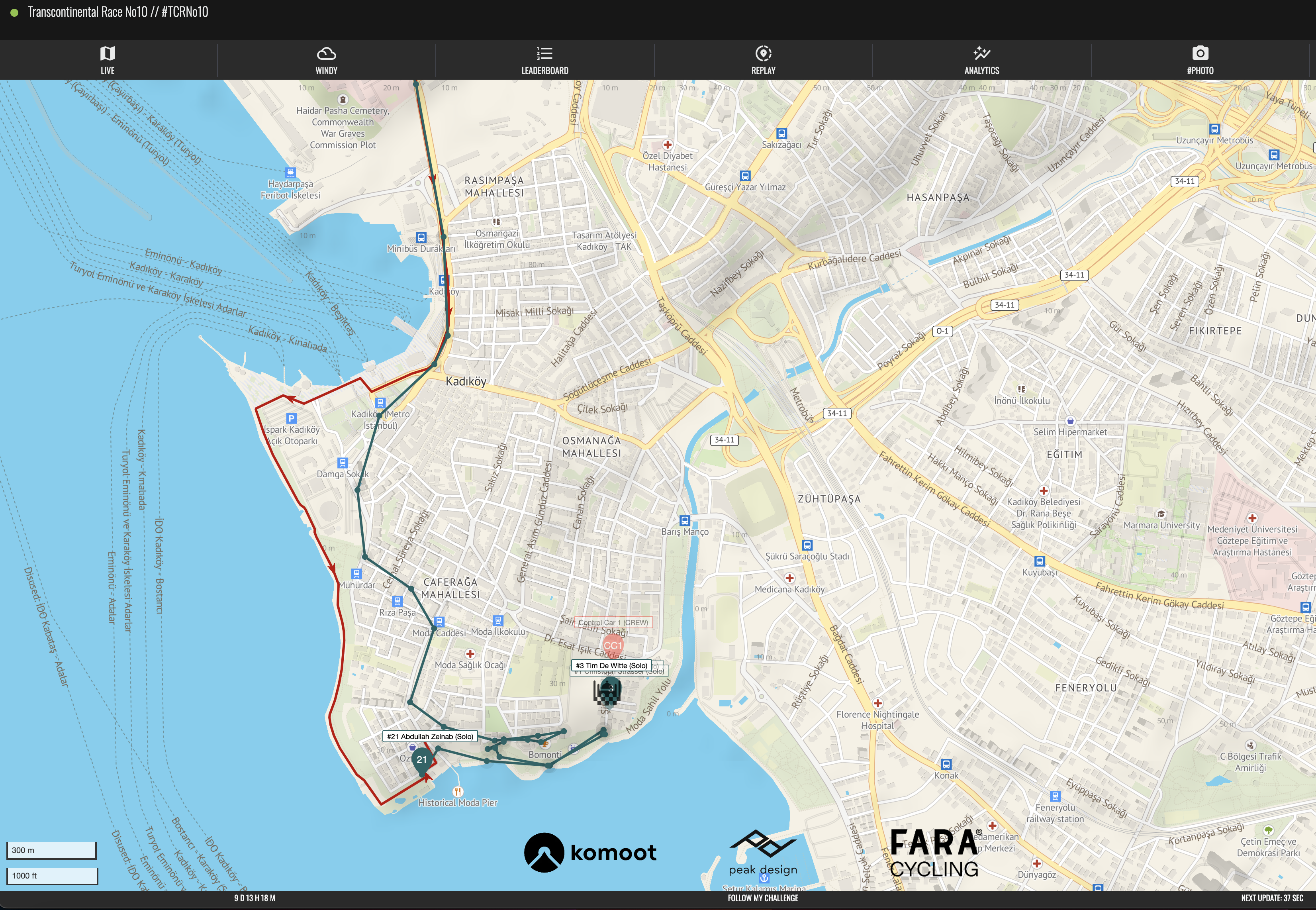The image size is (1316, 910).
Task: Switch to the LEADERBOARD tab
Action: coord(545,60)
